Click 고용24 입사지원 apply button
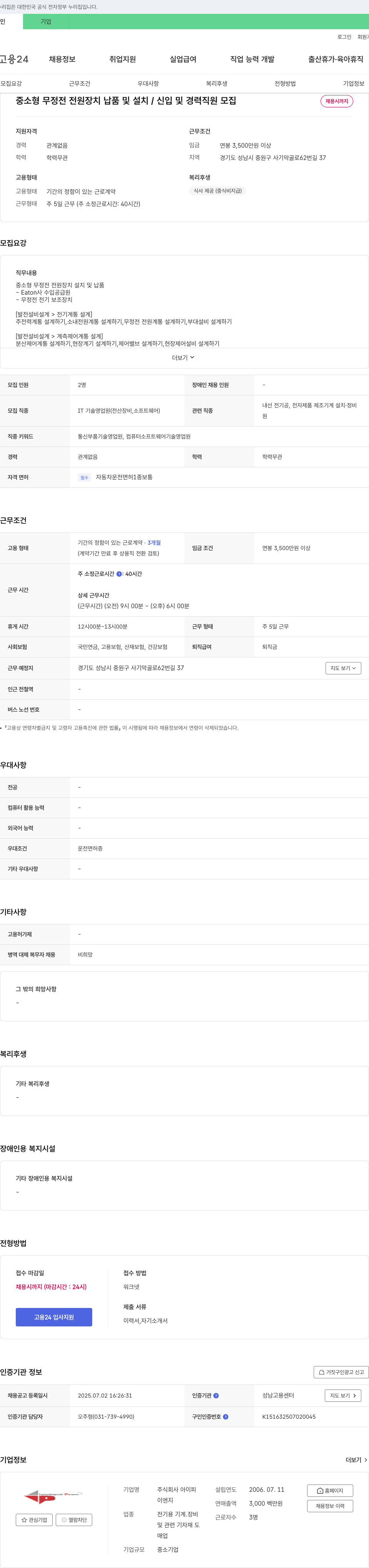369x1568 pixels. pos(54,1317)
